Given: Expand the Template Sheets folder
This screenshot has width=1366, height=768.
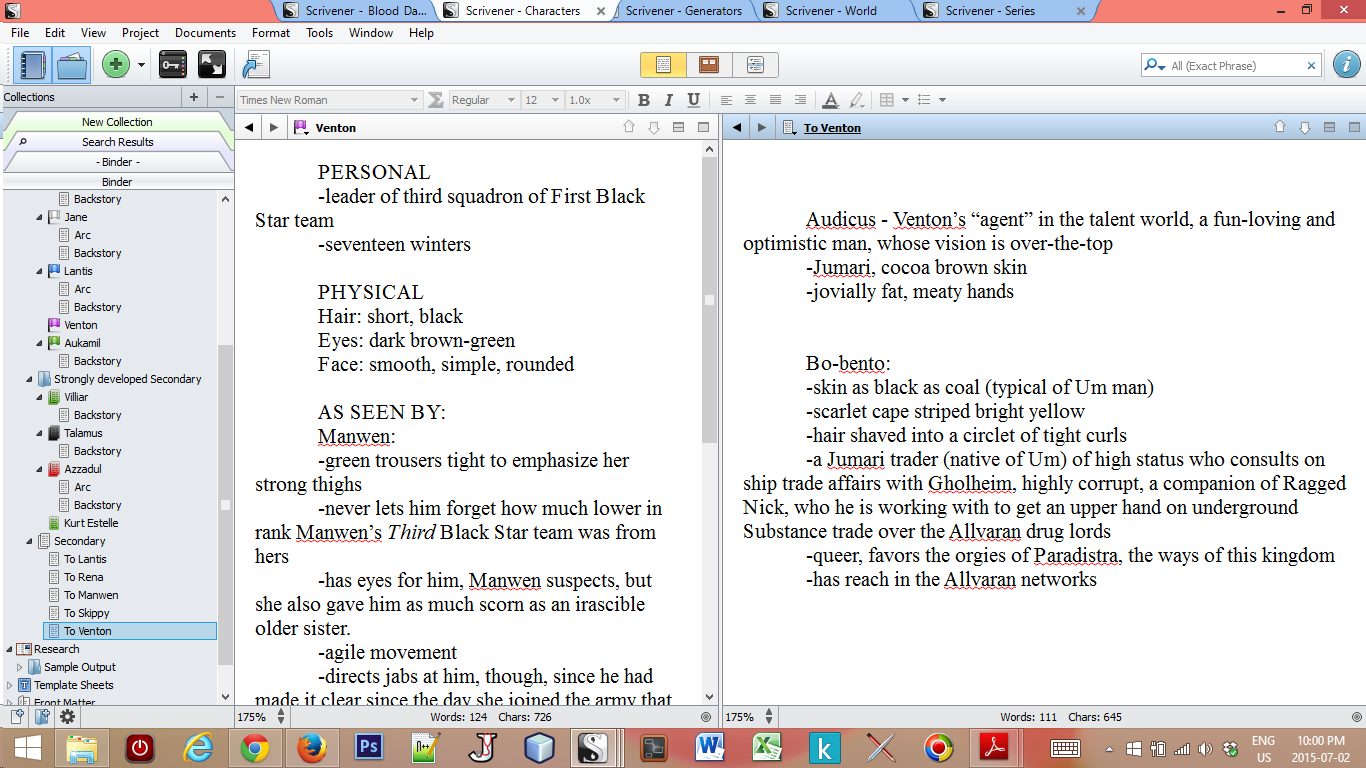Looking at the screenshot, I should tap(9, 685).
